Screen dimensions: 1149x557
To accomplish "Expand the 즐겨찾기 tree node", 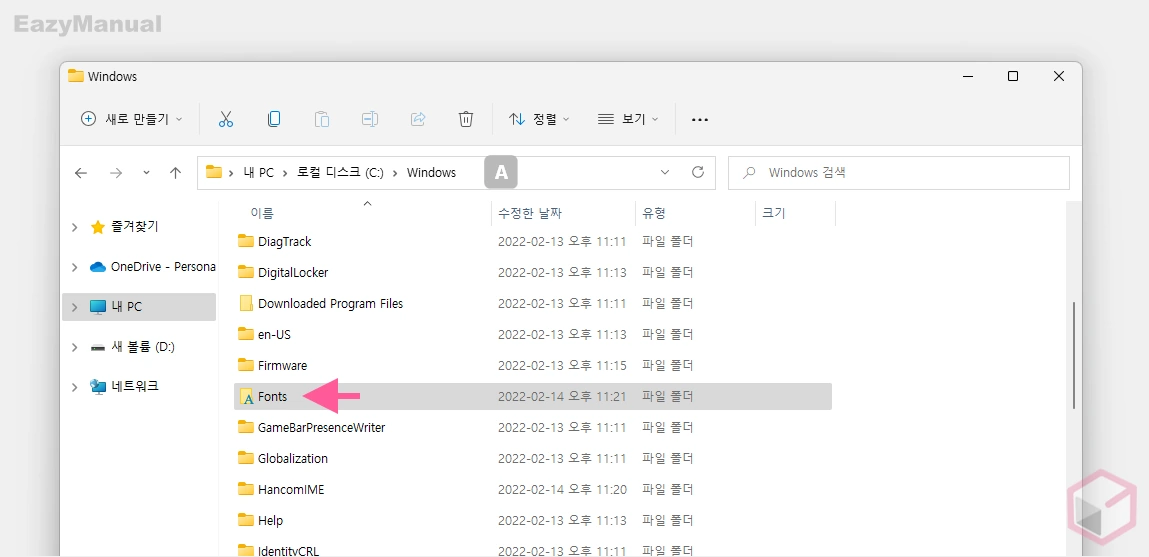I will click(x=74, y=228).
